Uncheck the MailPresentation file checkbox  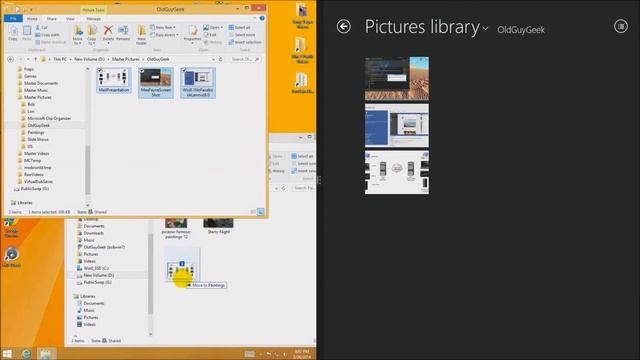point(100,71)
